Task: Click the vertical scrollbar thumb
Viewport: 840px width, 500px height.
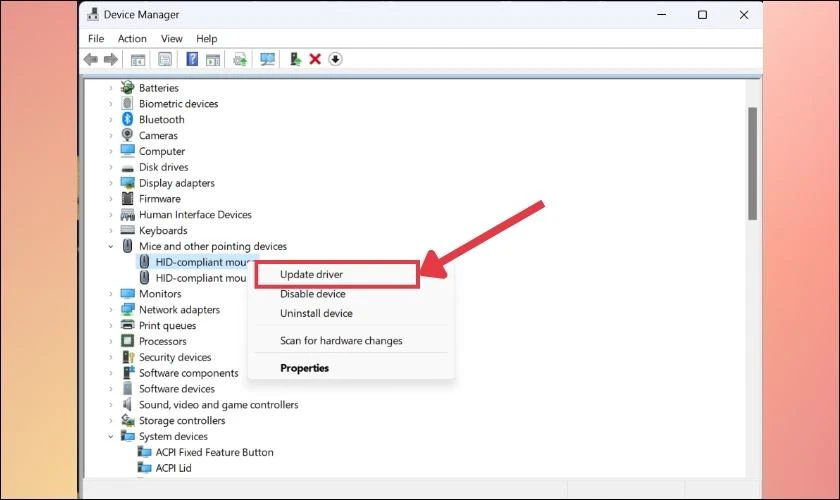Action: pos(752,163)
